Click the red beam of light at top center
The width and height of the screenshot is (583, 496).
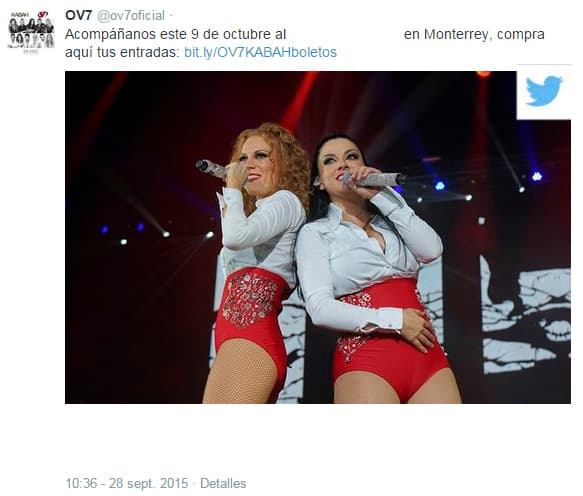coord(298,98)
